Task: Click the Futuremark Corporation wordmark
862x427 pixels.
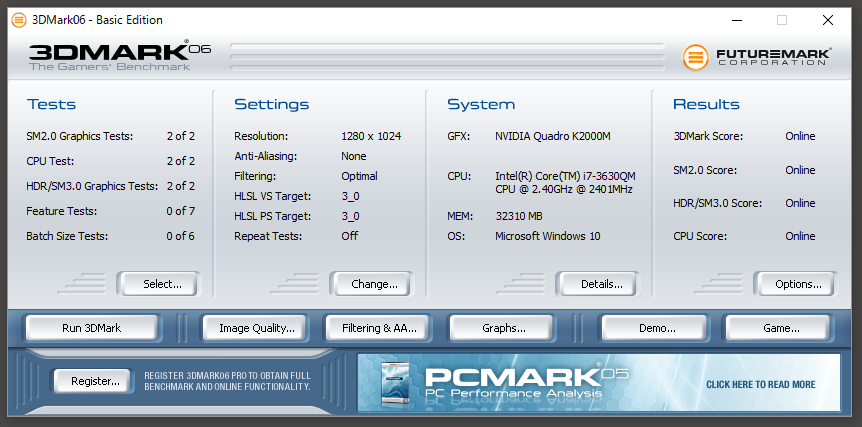Action: [x=773, y=56]
